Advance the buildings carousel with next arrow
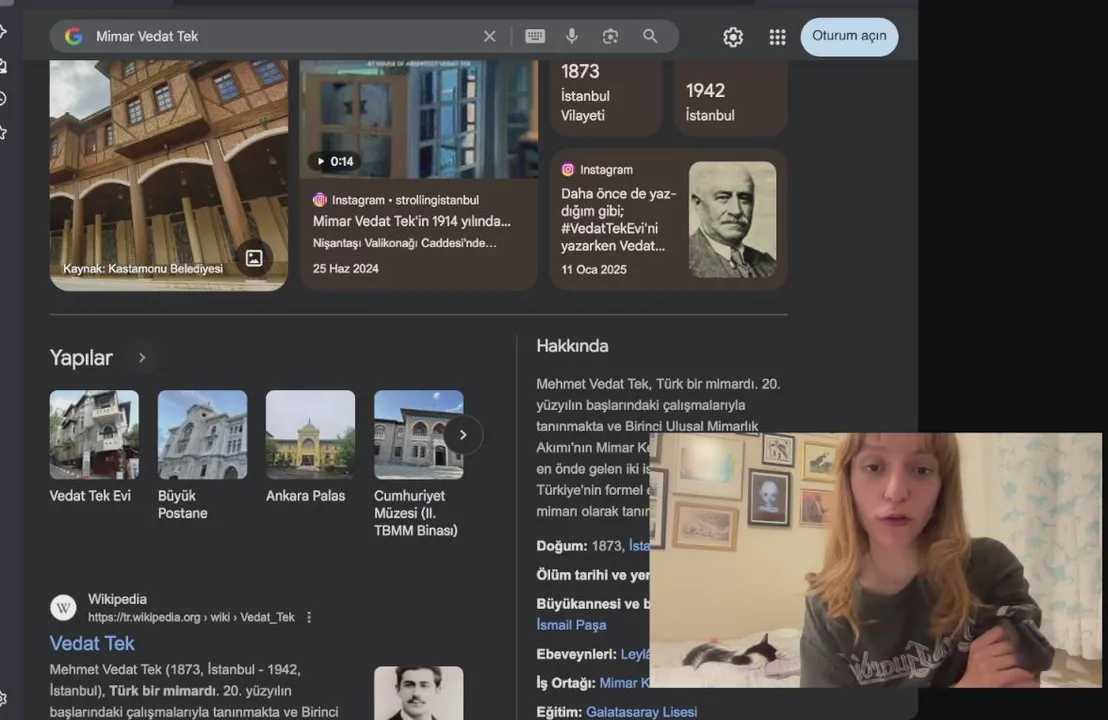This screenshot has height=720, width=1108. pyautogui.click(x=463, y=435)
